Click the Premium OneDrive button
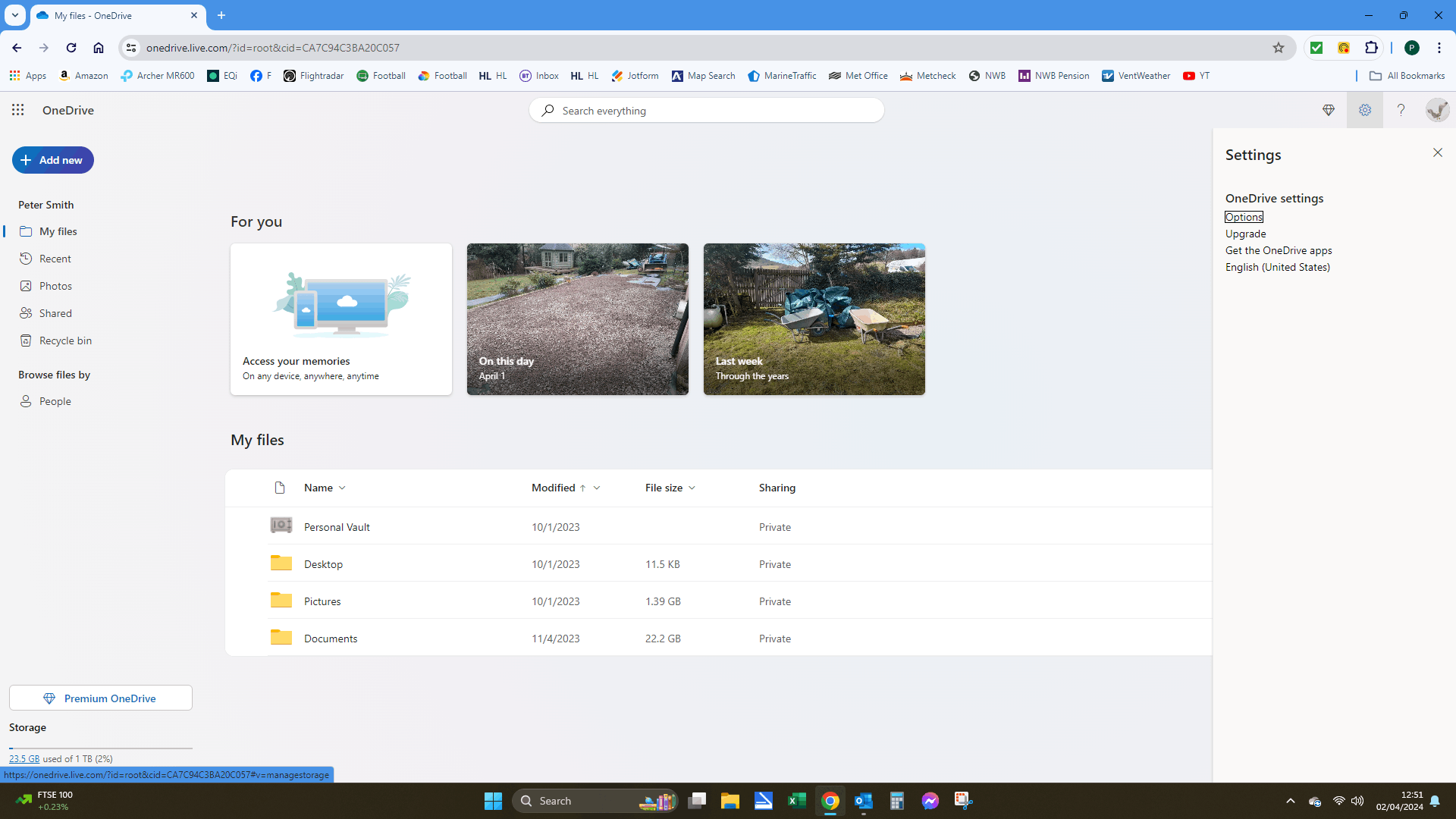Screen dimensions: 1456x819 101,698
